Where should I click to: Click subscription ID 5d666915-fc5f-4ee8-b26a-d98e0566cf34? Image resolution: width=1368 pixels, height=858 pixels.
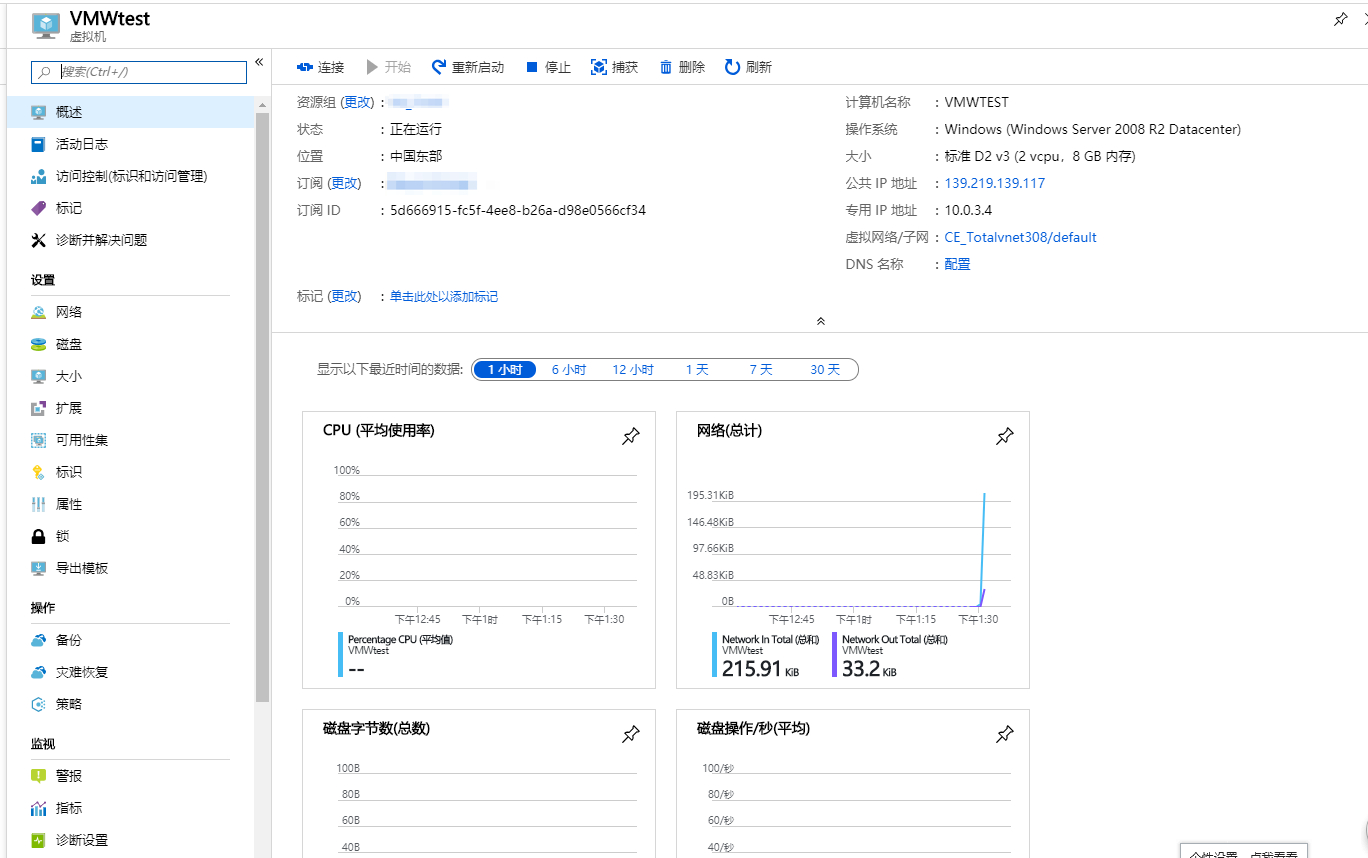(x=518, y=210)
